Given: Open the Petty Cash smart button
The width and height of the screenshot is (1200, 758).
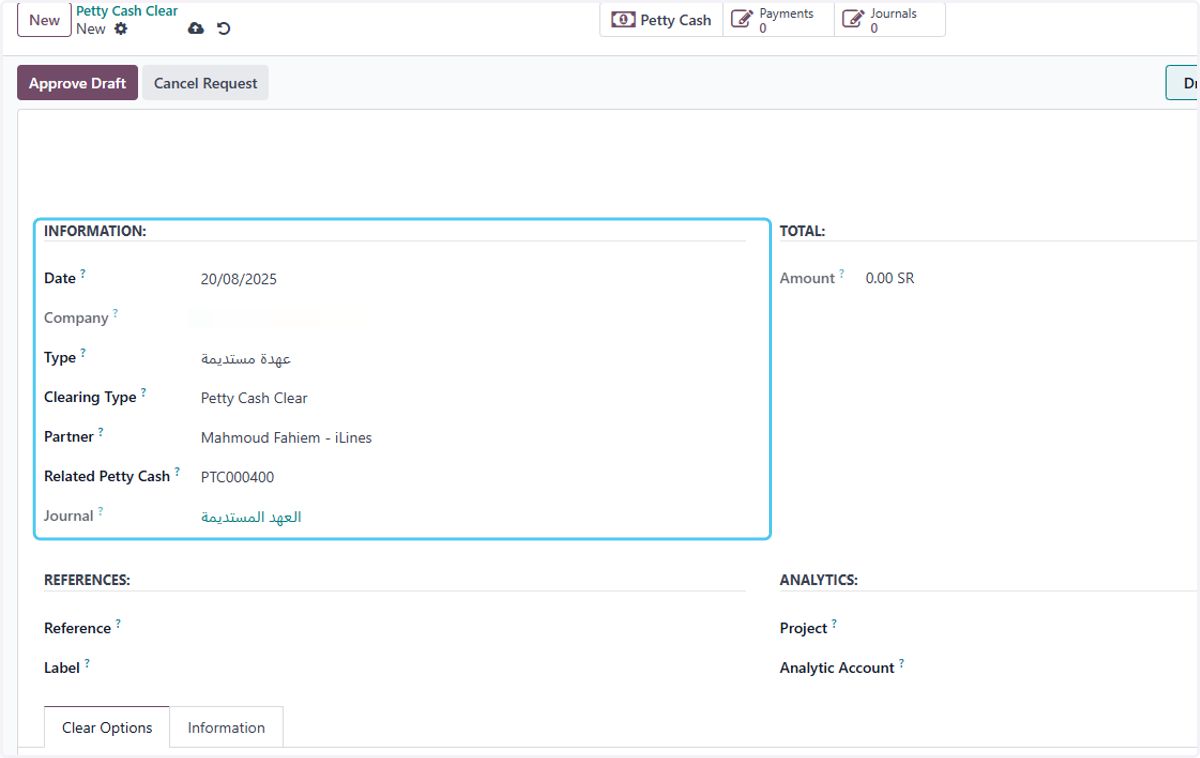Looking at the screenshot, I should 661,20.
